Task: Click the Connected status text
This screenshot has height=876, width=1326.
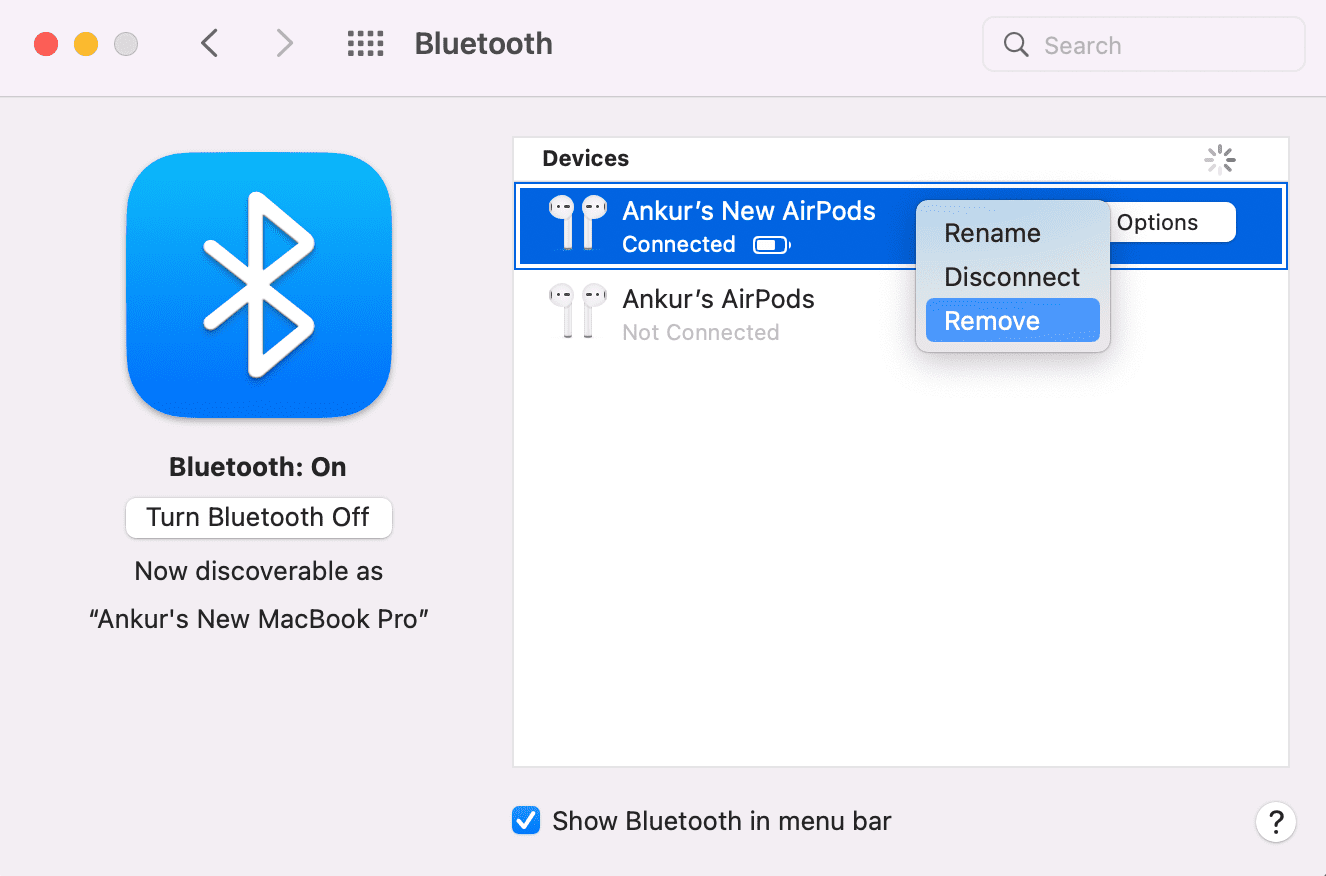Action: (x=679, y=244)
